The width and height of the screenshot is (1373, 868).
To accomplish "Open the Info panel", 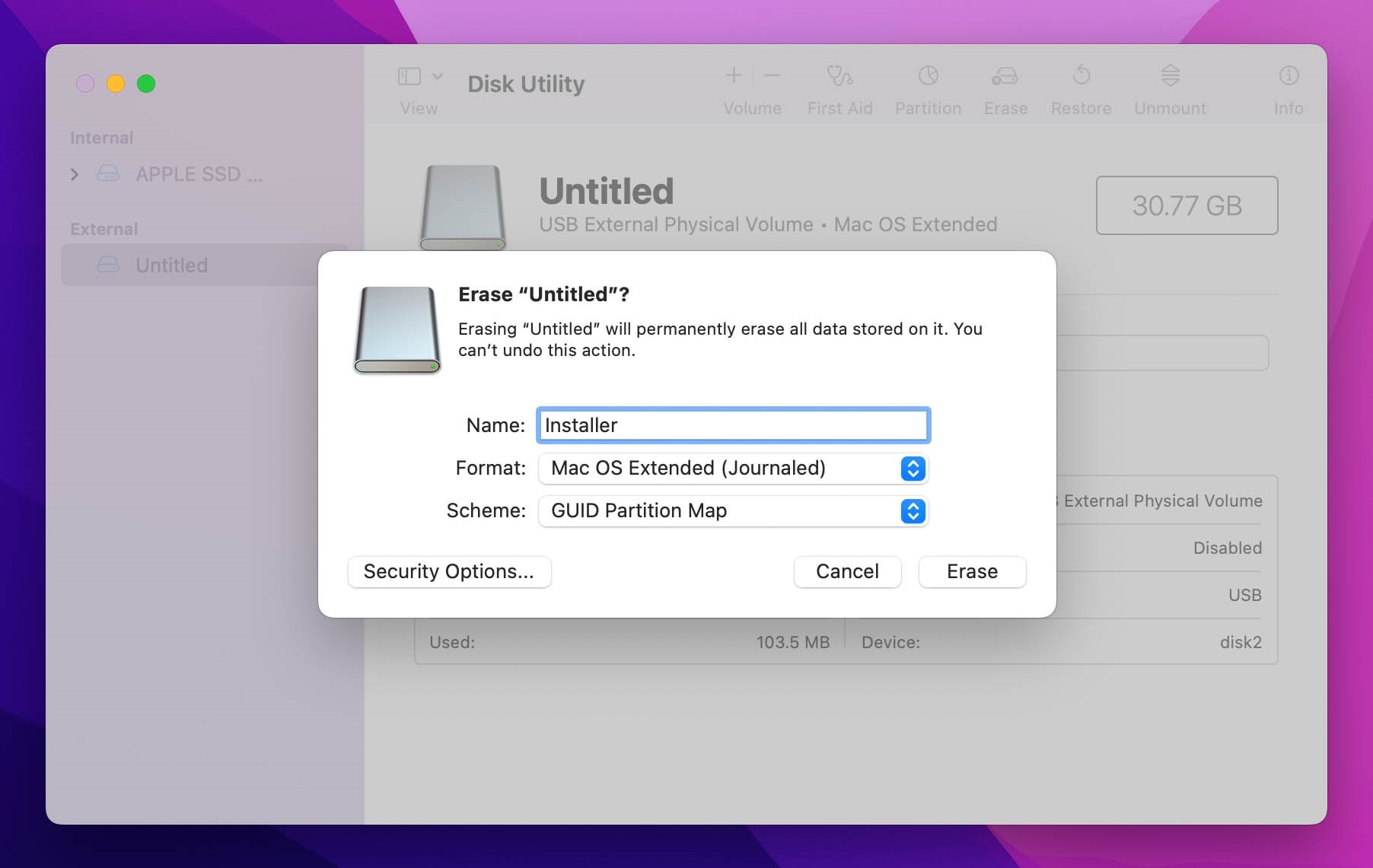I will (x=1288, y=87).
